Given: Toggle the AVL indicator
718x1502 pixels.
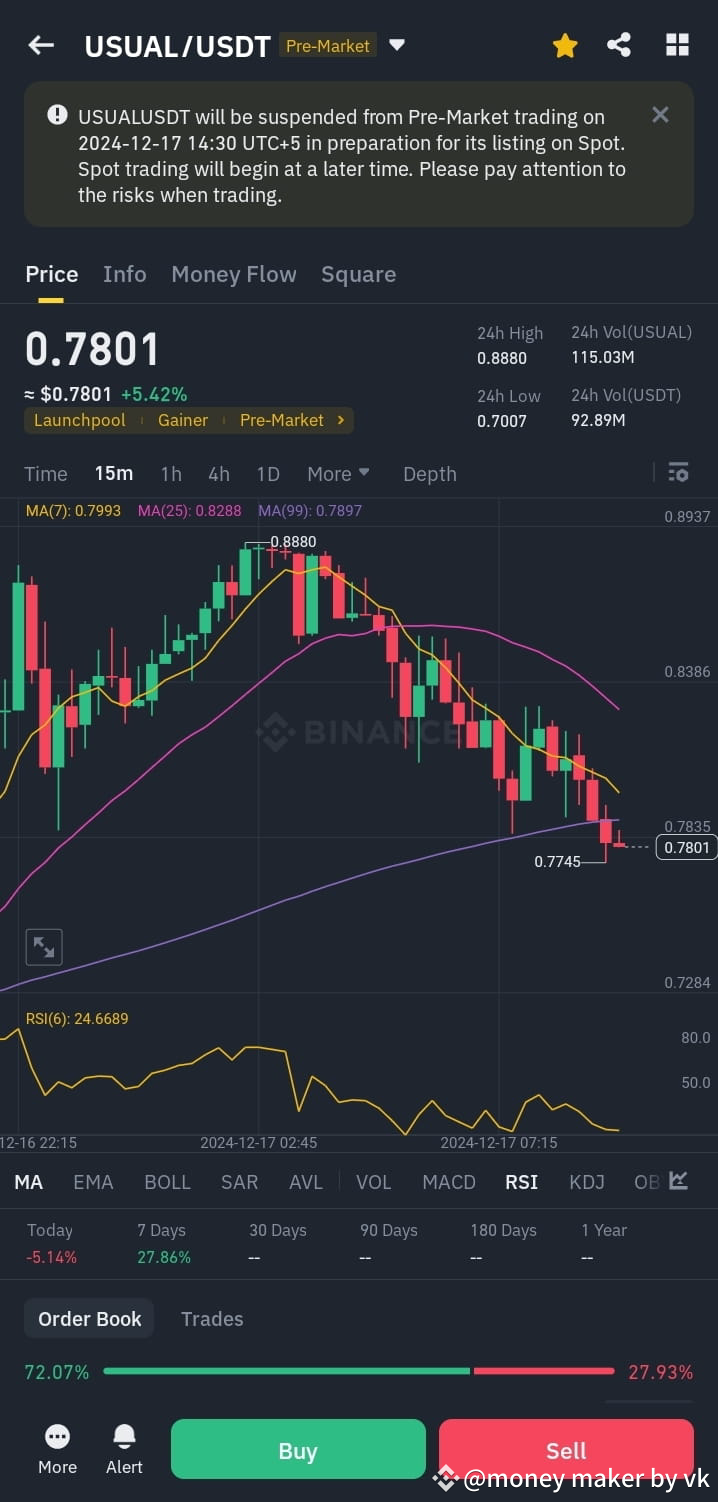Looking at the screenshot, I should click(x=306, y=1182).
